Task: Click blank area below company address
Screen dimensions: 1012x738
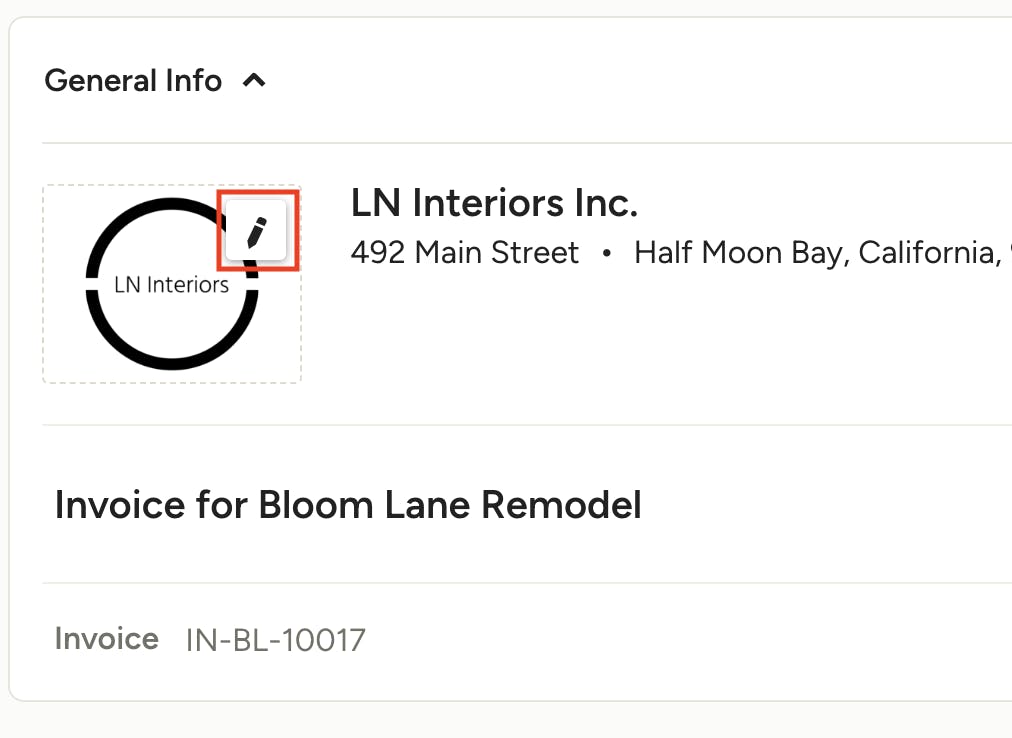Action: tap(645, 342)
